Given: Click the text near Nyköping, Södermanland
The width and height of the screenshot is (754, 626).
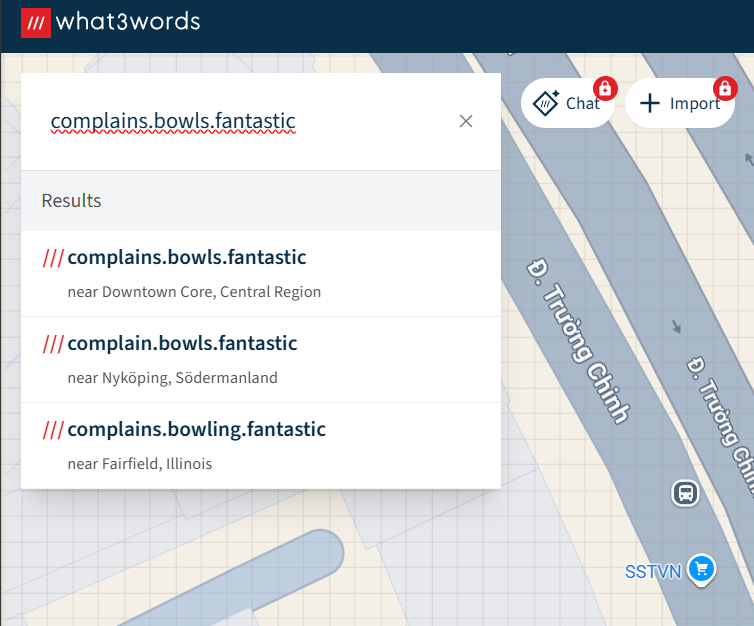Looking at the screenshot, I should click(173, 378).
